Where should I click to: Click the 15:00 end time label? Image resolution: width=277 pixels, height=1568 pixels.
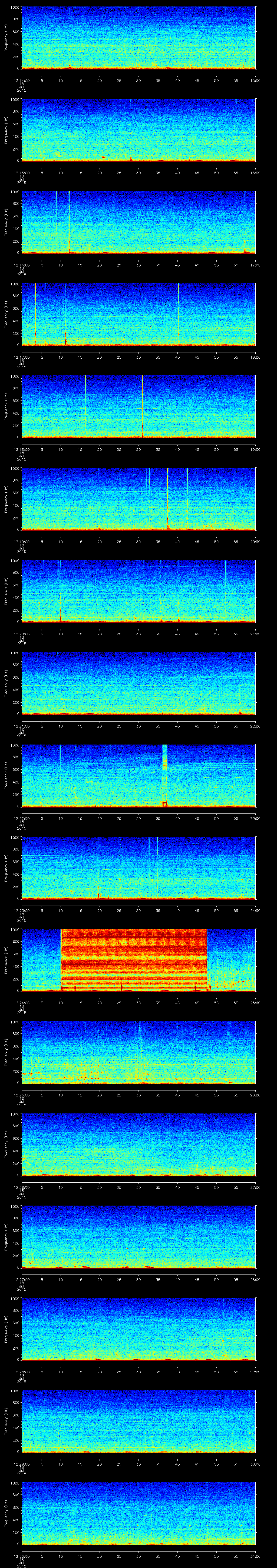(x=256, y=80)
